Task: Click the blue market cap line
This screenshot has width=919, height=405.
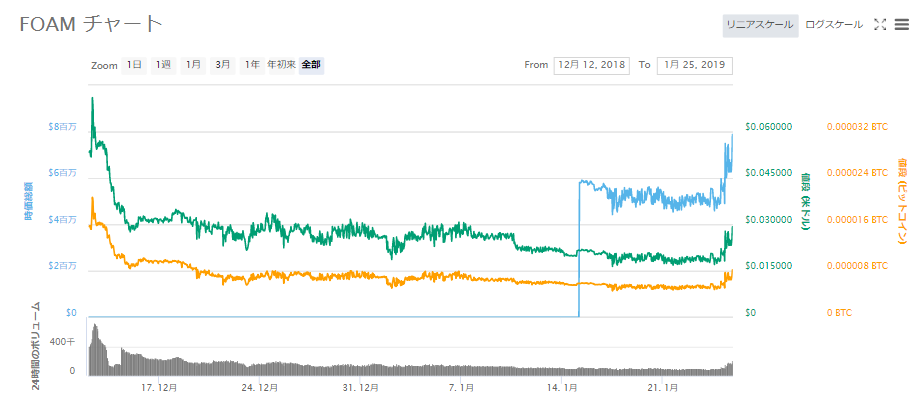Action: pos(620,195)
